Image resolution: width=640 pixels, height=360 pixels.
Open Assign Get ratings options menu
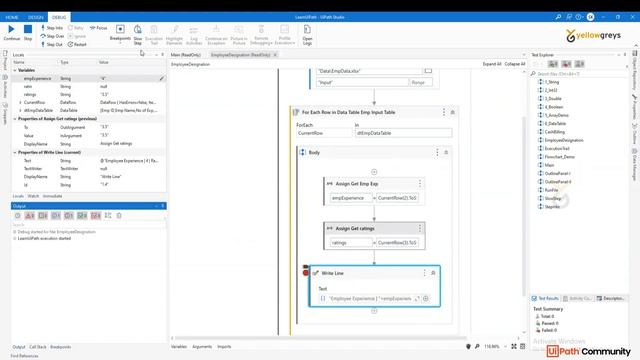point(420,229)
